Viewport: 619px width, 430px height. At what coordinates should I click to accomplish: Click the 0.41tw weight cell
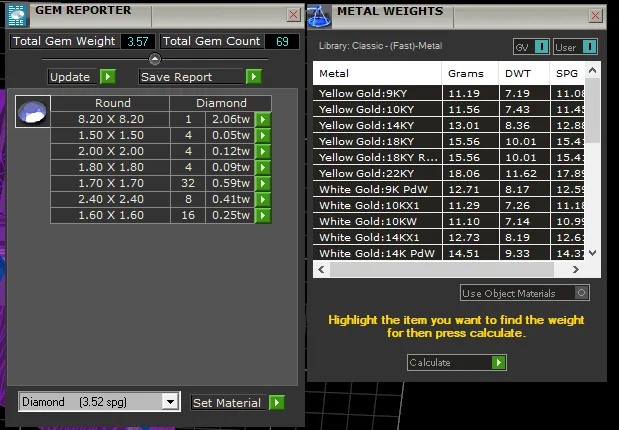point(230,199)
